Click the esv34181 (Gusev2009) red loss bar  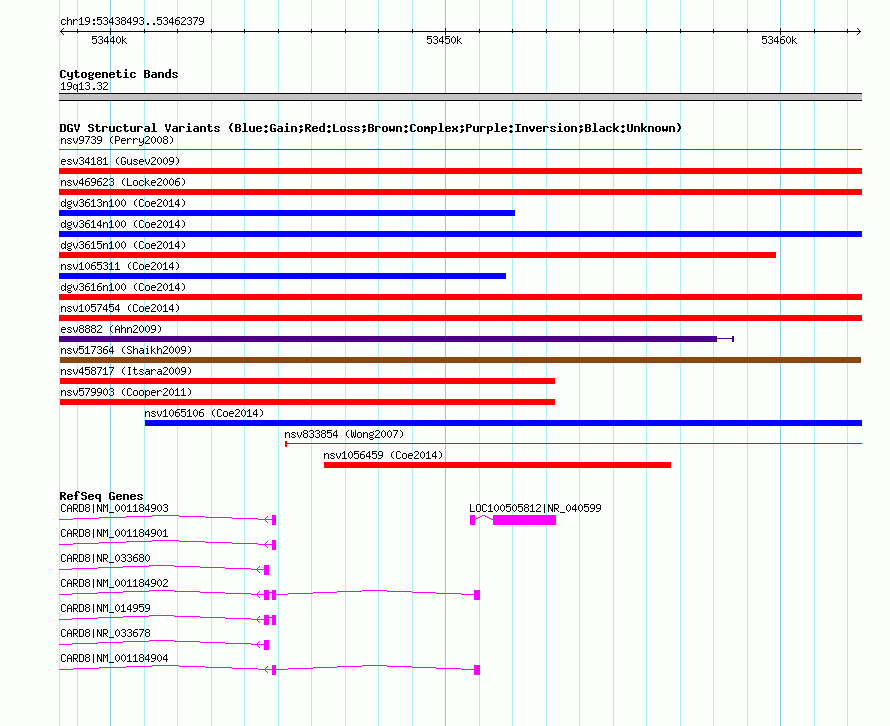(x=460, y=171)
